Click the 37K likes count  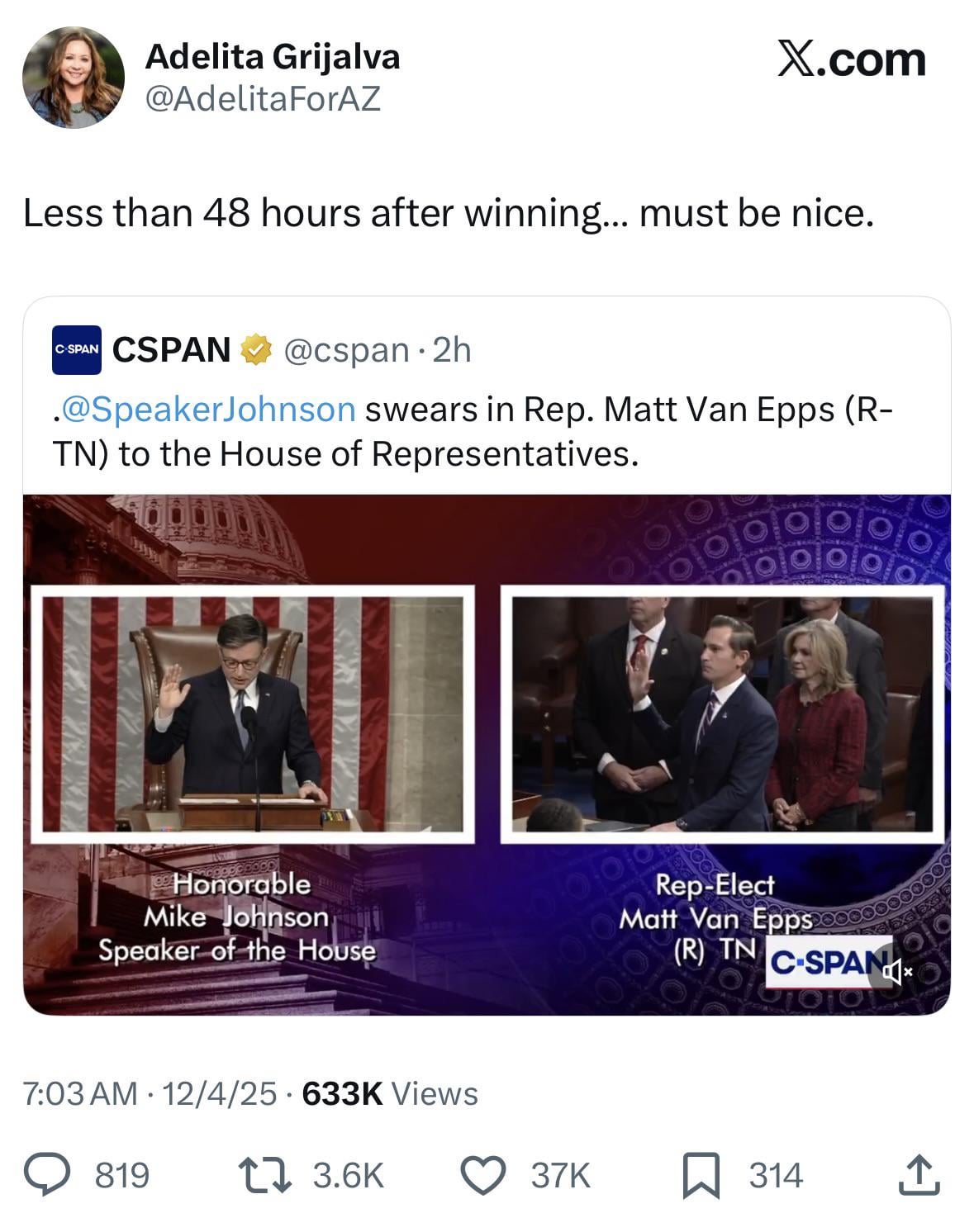tap(560, 1176)
